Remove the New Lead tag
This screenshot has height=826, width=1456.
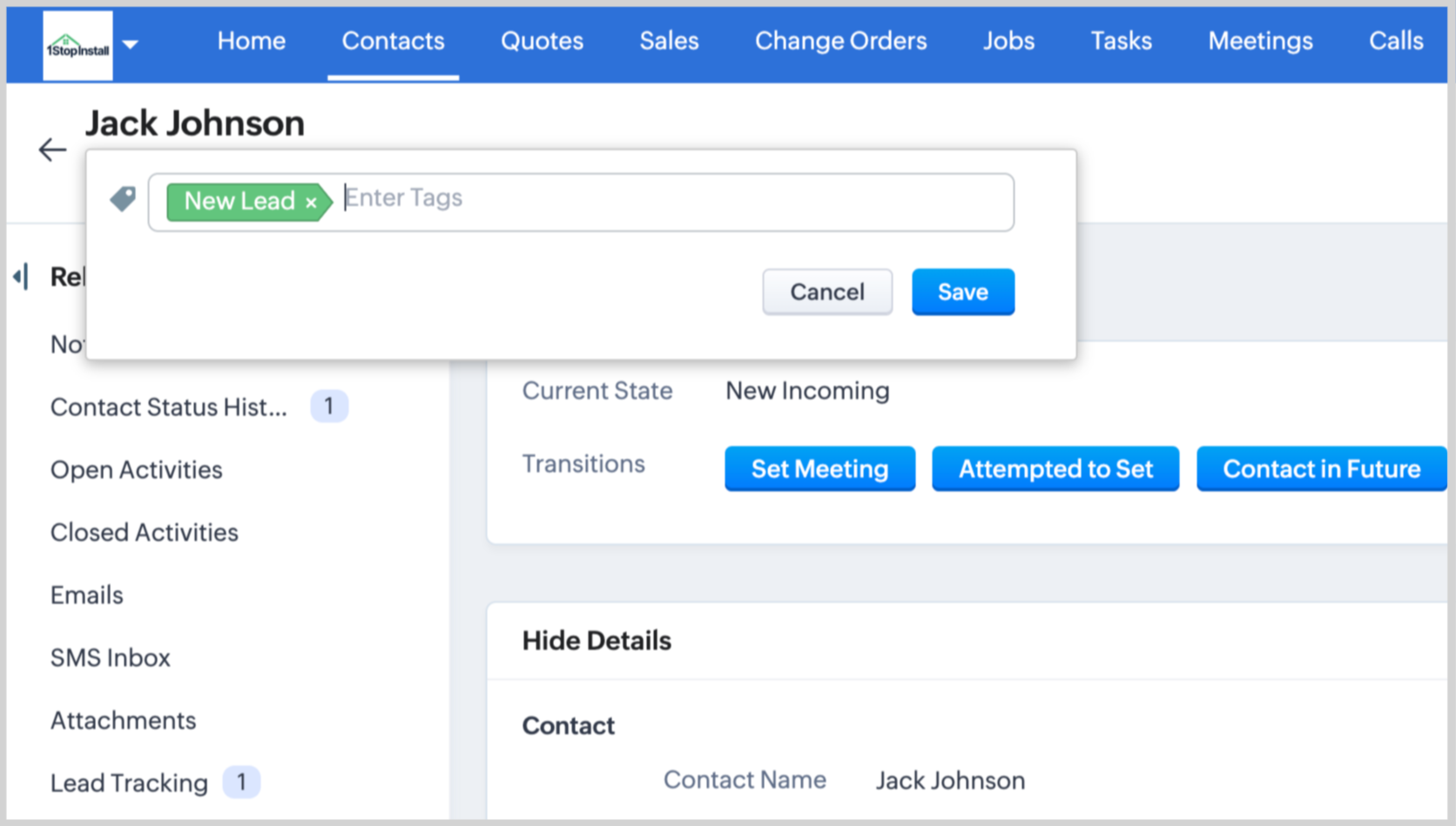311,203
